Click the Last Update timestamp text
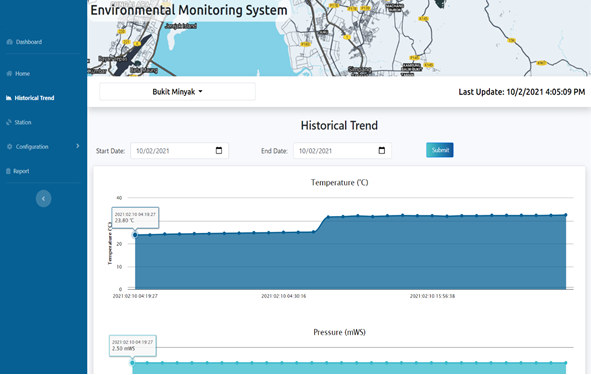Viewport: 591px width, 375px height. (x=522, y=92)
